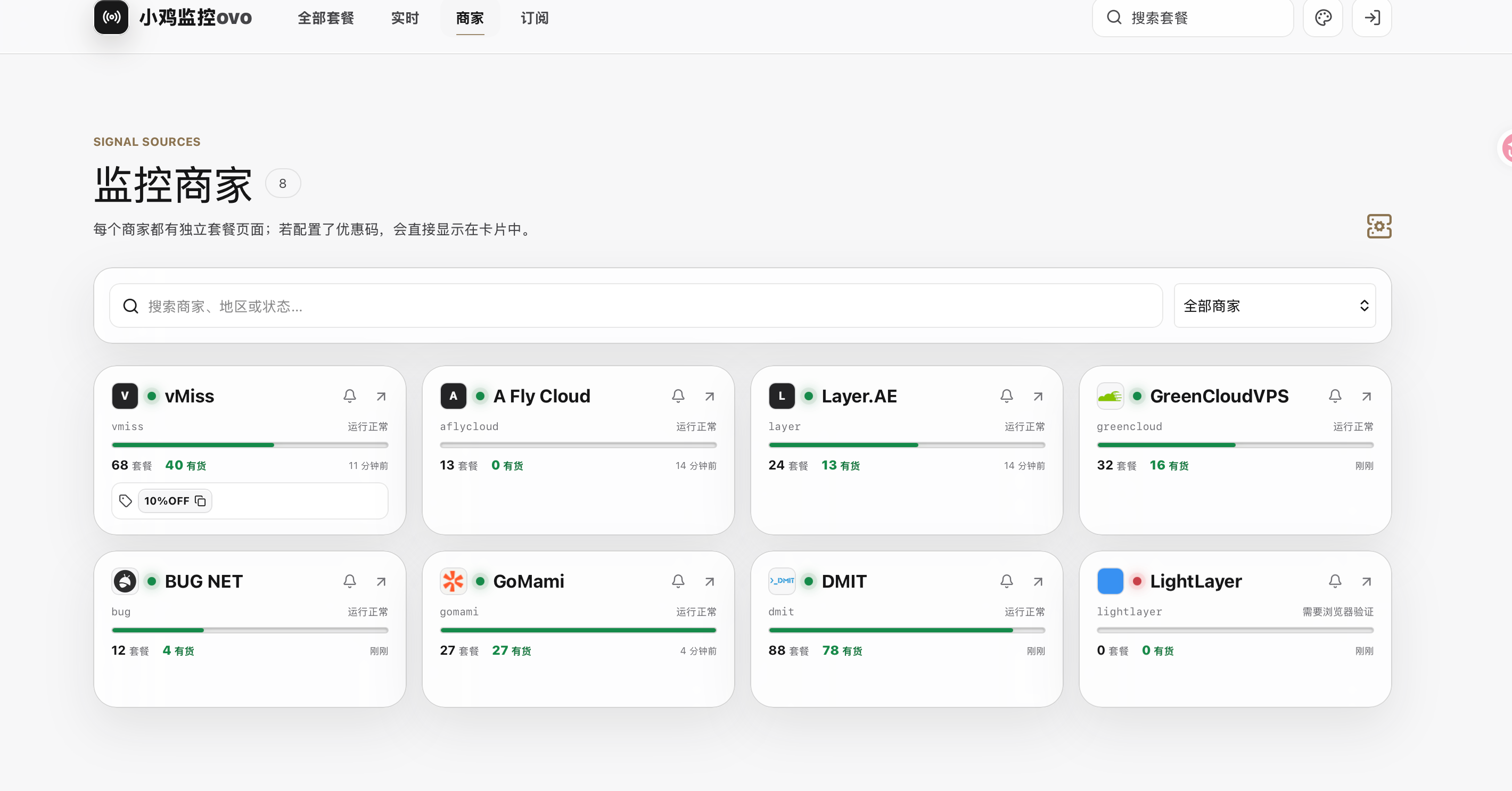Copy the 10%OFF coupon code icon
1512x791 pixels.
point(200,500)
